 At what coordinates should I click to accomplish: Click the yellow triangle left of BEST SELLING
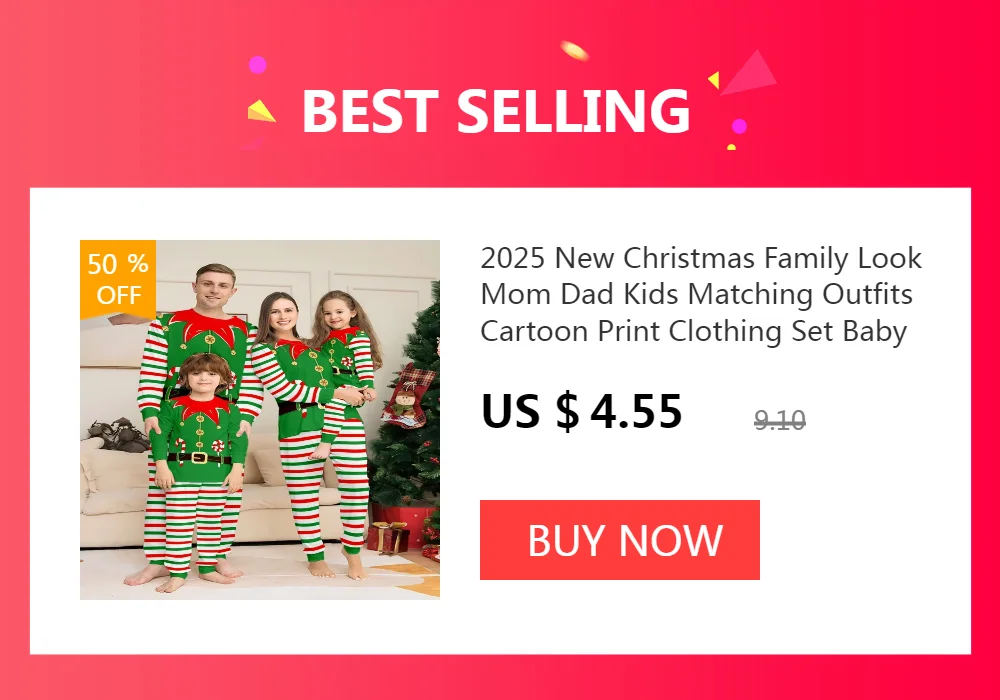tap(261, 111)
